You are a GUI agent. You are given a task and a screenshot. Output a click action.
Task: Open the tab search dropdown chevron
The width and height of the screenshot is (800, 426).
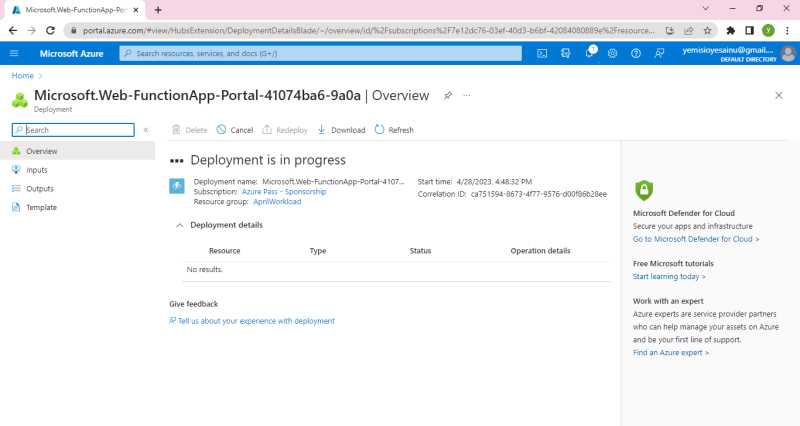tap(706, 8)
